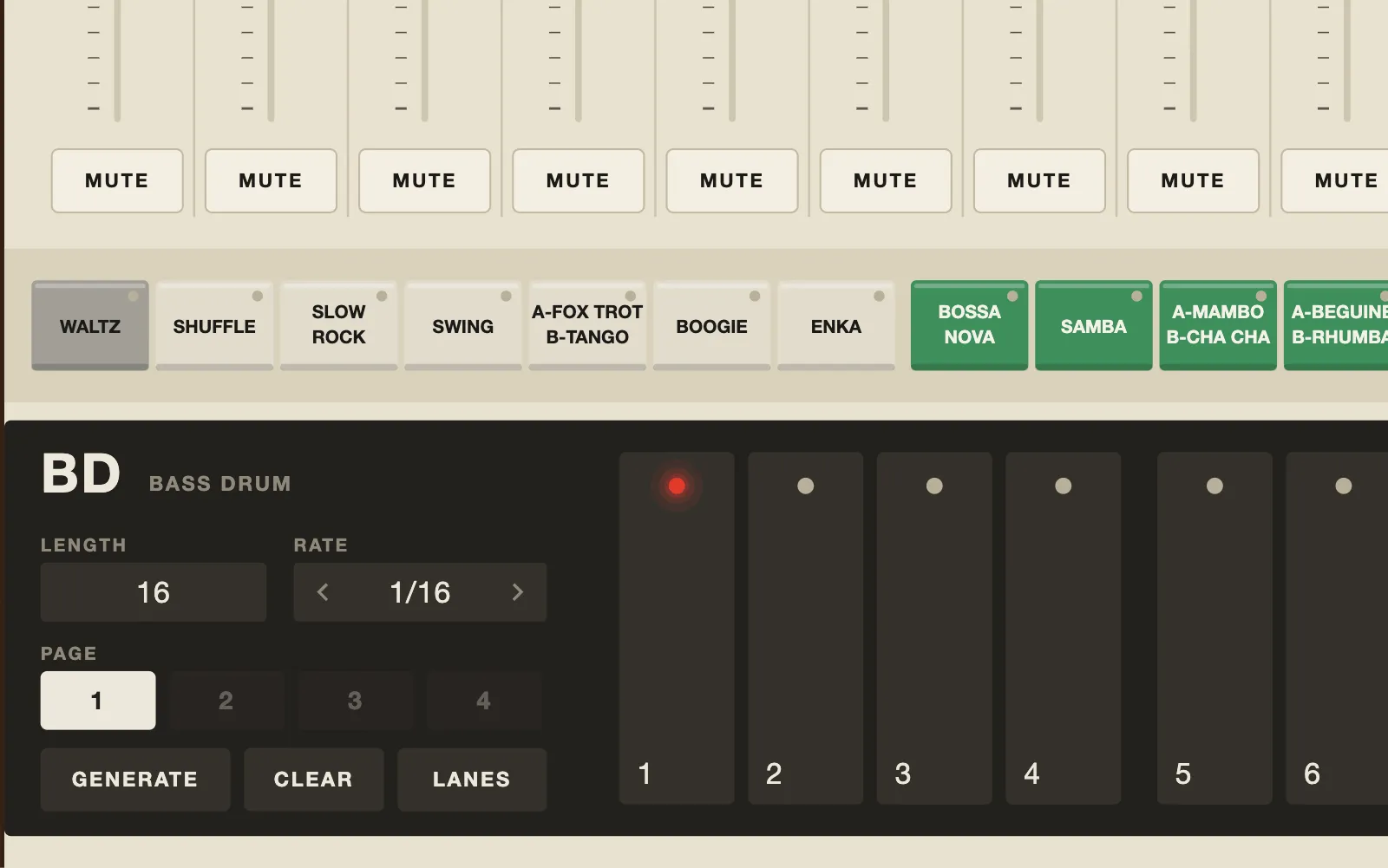The width and height of the screenshot is (1388, 868).
Task: Click the RATE value 1/16
Action: tap(420, 592)
